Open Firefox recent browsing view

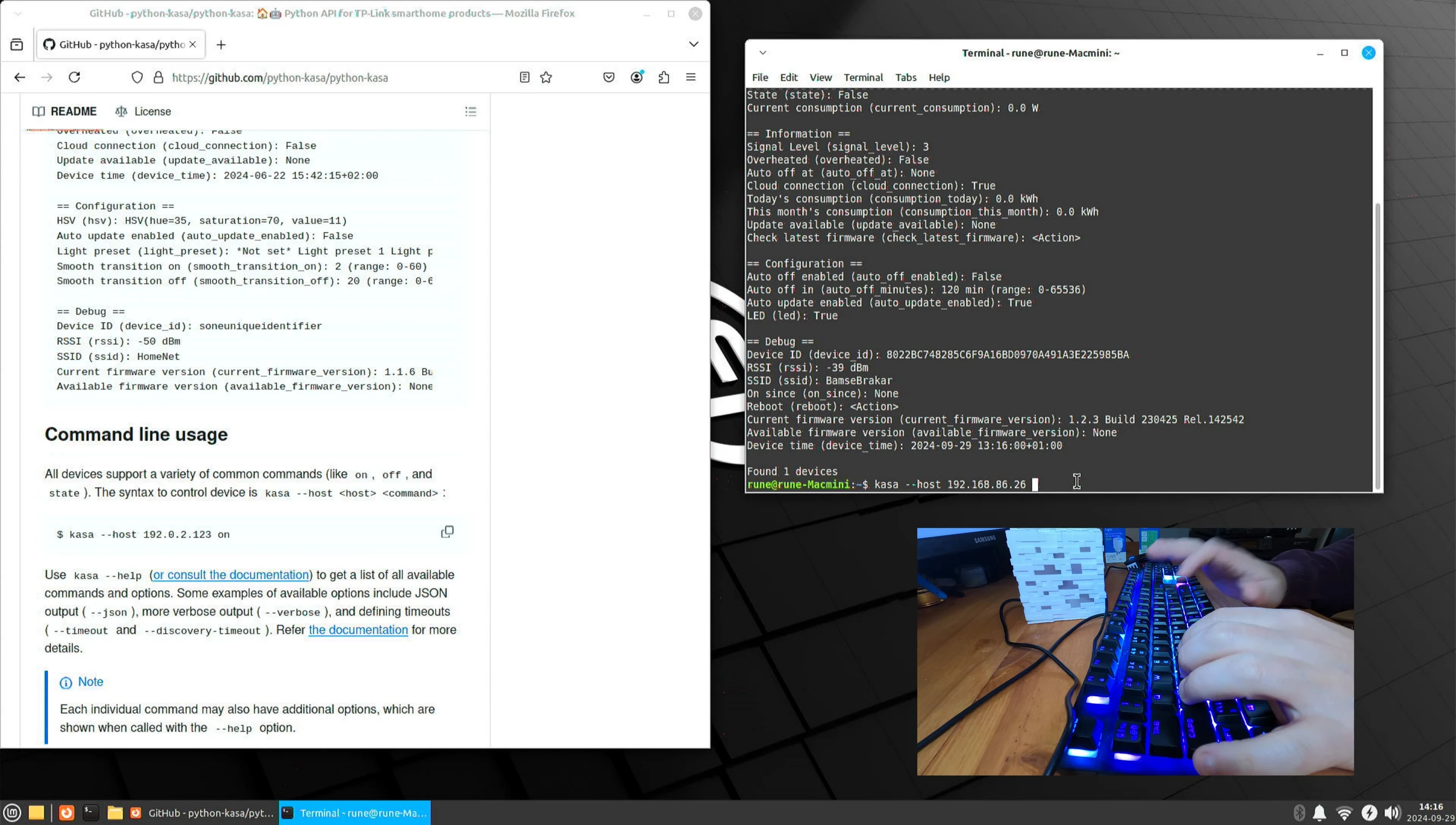(x=17, y=44)
